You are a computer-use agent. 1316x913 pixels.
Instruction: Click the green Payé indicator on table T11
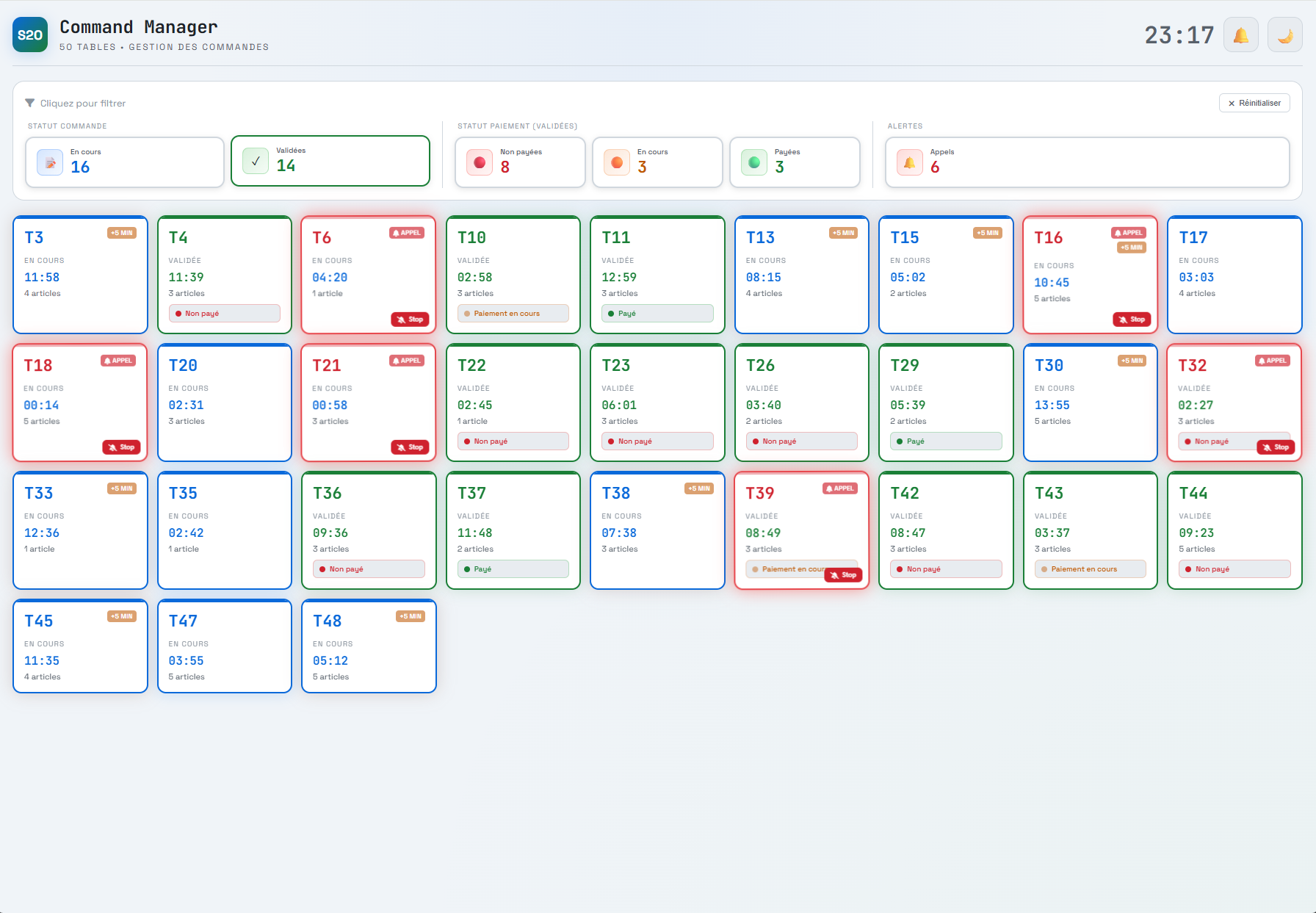(x=657, y=313)
